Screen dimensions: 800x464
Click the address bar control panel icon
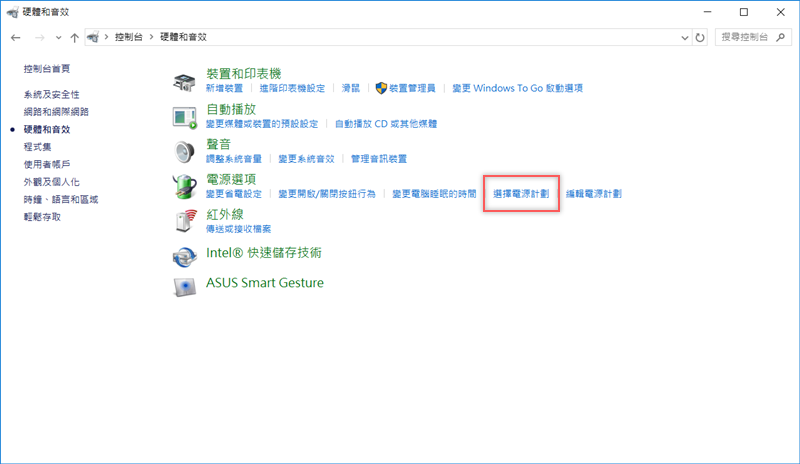tap(93, 37)
